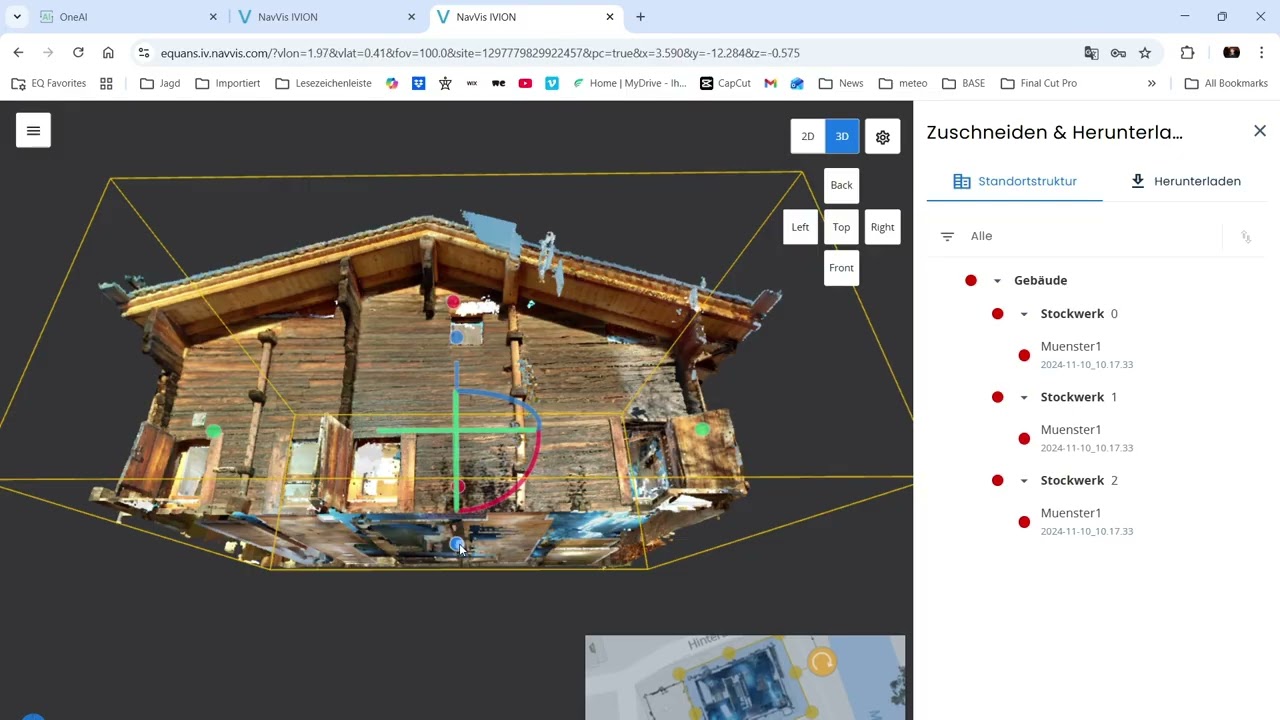
Task: Go back to the previous page
Action: [x=18, y=53]
